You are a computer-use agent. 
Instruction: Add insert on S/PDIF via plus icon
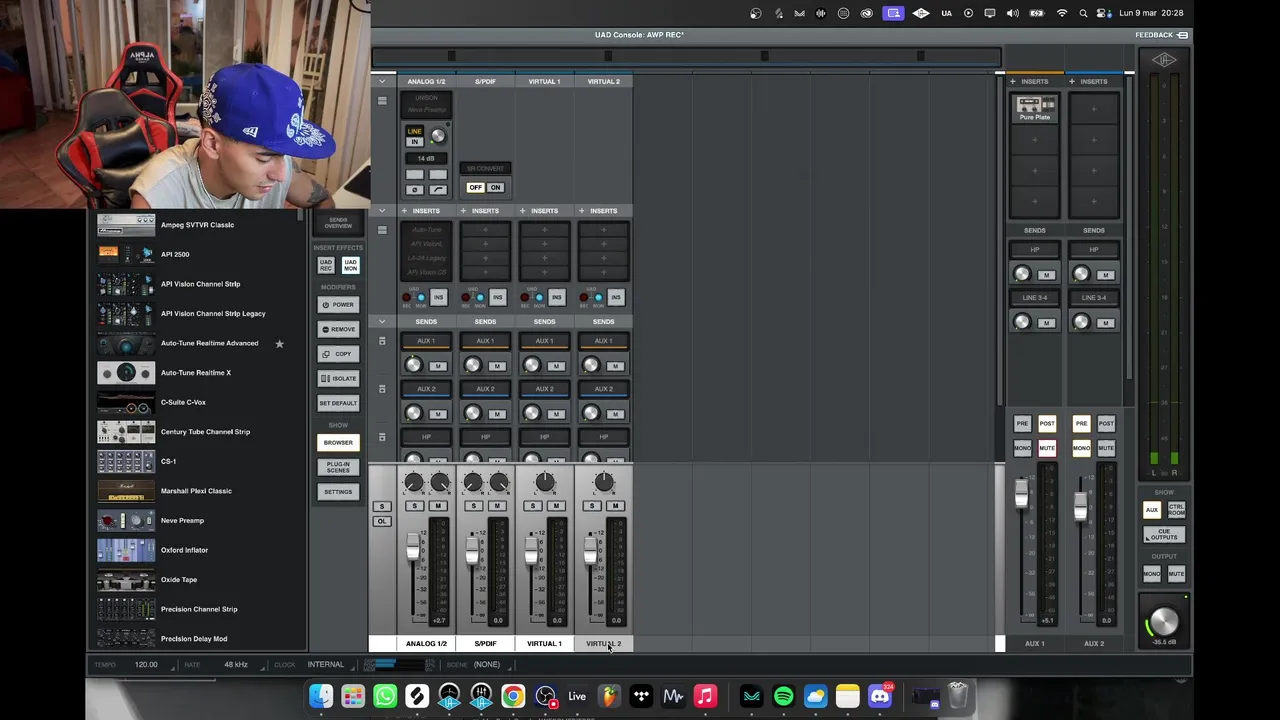pyautogui.click(x=463, y=211)
